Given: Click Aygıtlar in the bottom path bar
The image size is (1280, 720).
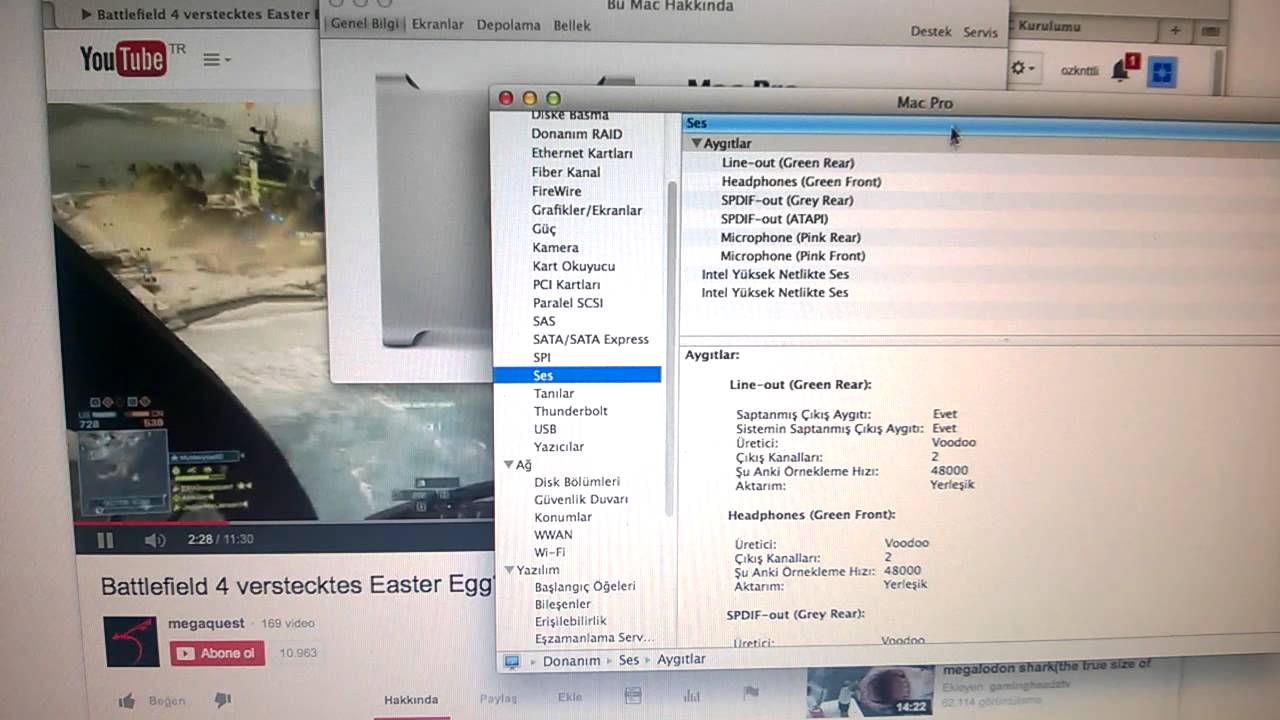Looking at the screenshot, I should pos(681,659).
